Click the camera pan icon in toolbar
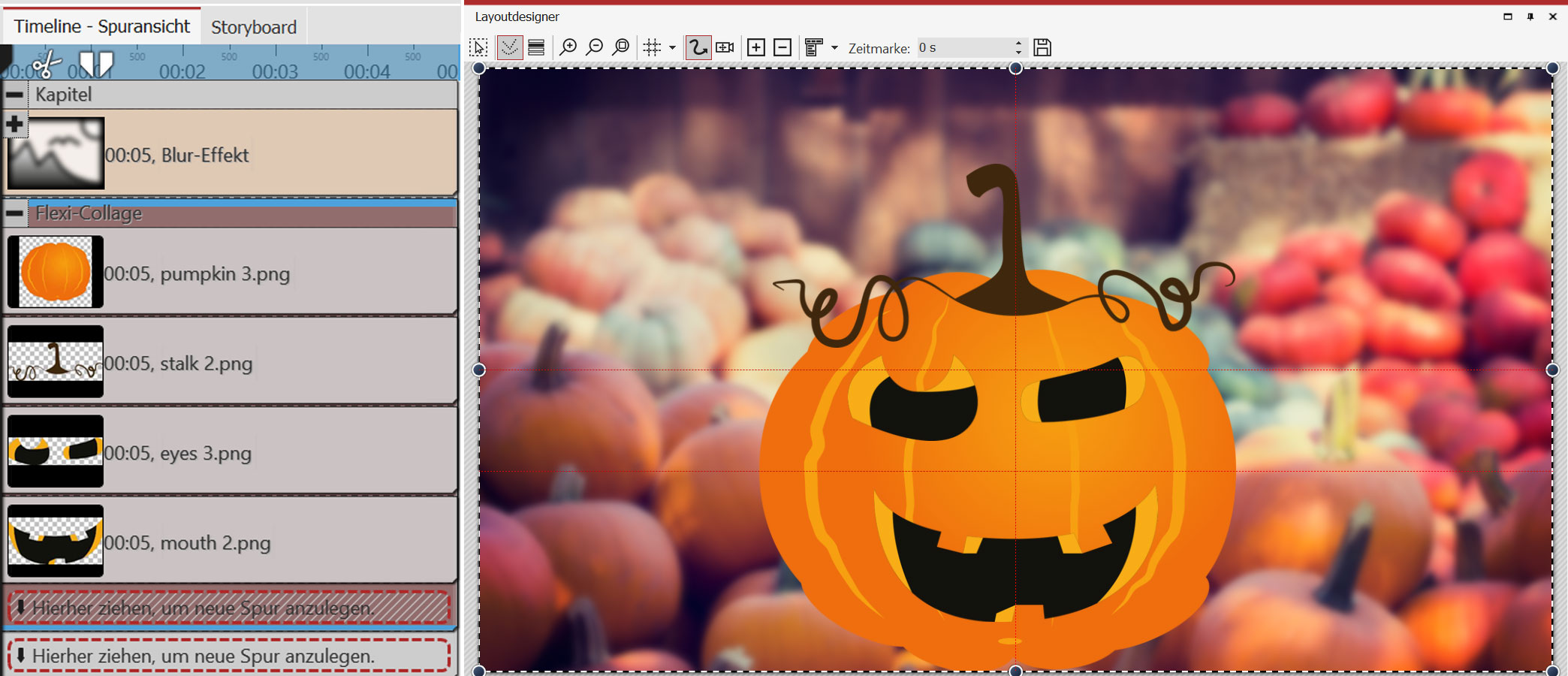 coord(725,47)
